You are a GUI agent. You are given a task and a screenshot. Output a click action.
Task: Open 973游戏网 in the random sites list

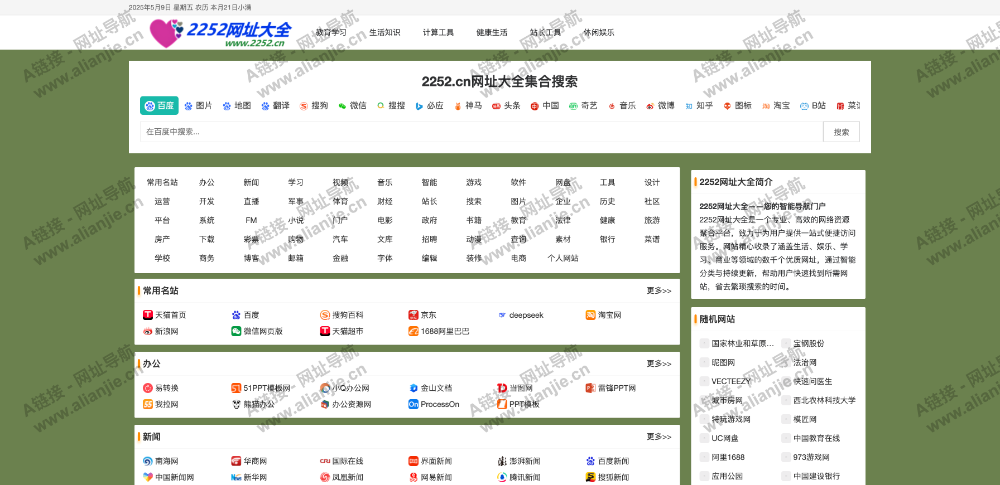(x=811, y=457)
